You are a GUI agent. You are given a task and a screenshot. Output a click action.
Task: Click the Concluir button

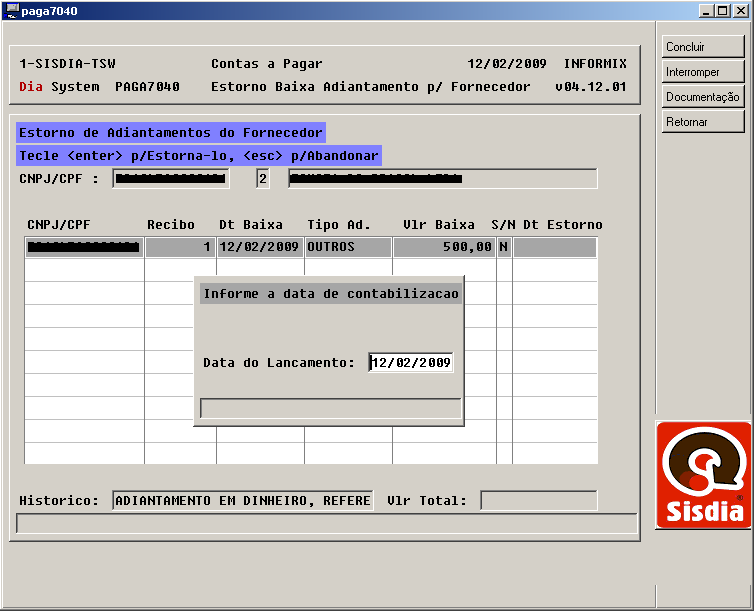pyautogui.click(x=703, y=47)
